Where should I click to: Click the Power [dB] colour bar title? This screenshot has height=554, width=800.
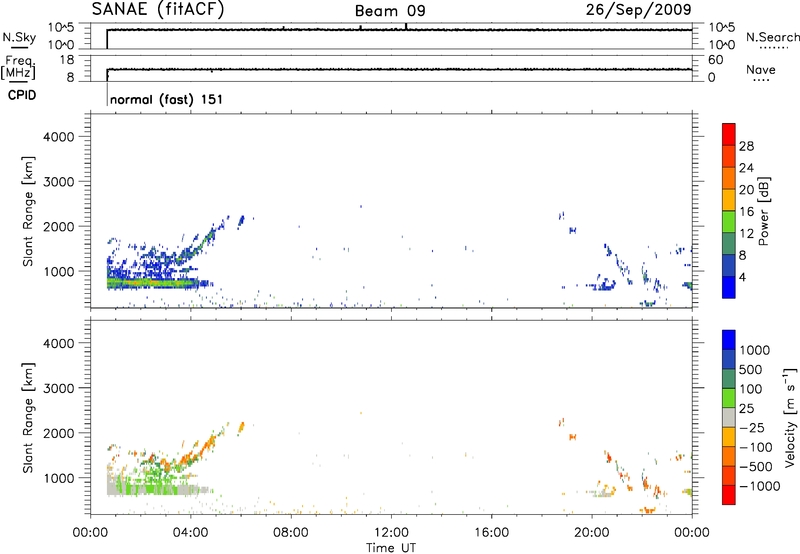click(x=764, y=211)
